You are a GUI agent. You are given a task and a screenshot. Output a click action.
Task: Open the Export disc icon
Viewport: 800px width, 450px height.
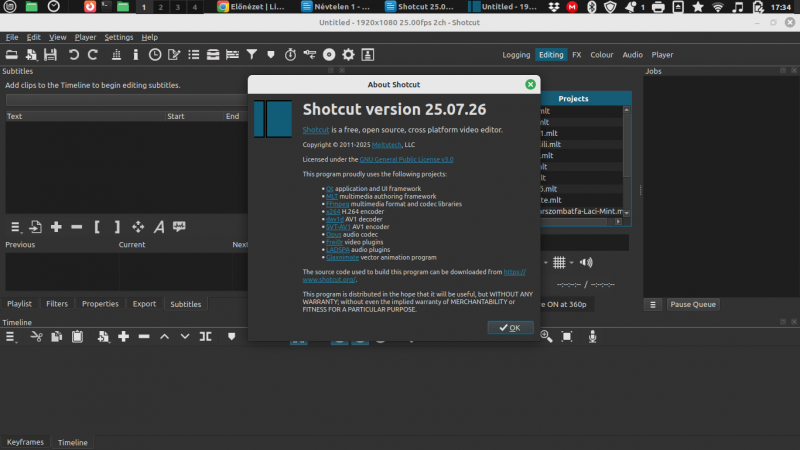click(329, 55)
